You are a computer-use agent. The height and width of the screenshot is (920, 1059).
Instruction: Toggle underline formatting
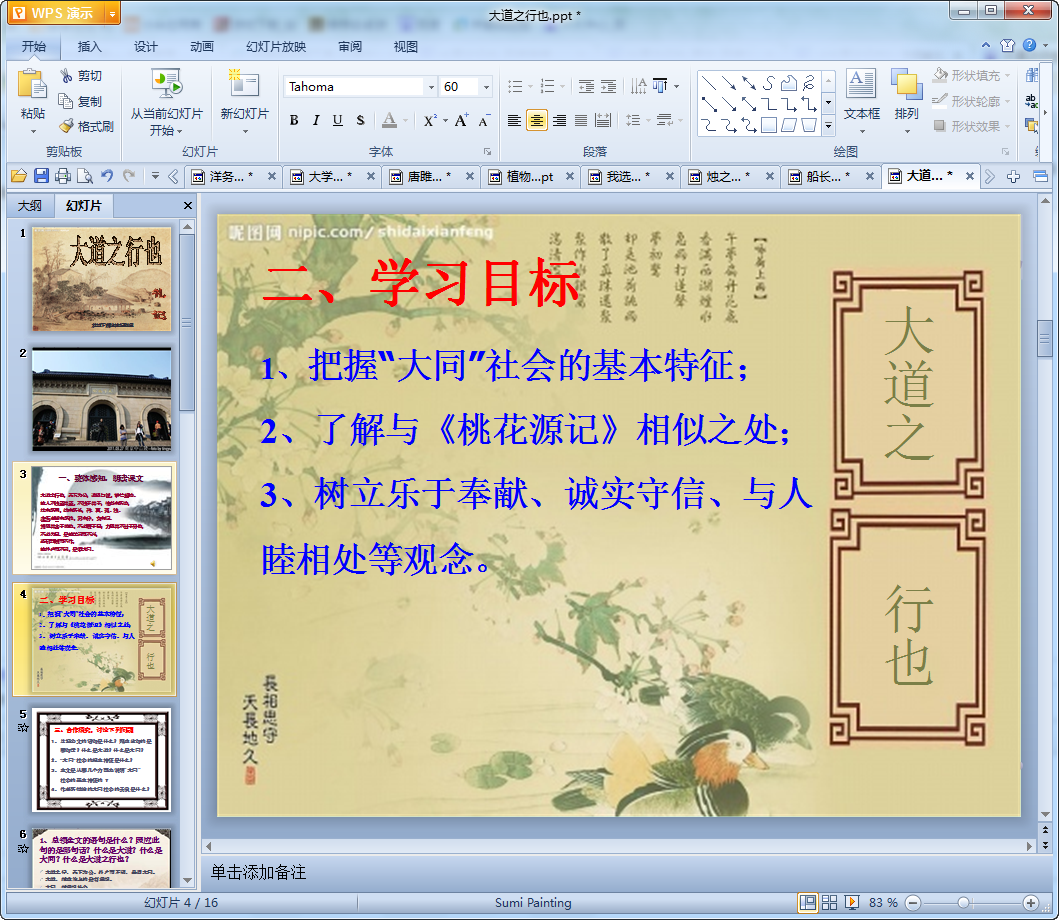(x=338, y=120)
